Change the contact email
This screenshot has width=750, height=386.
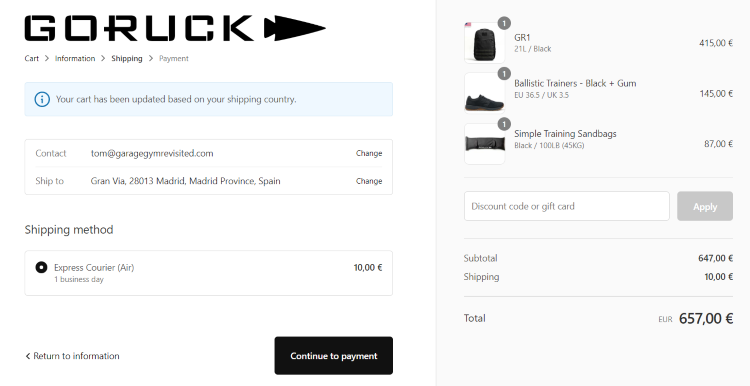point(369,154)
